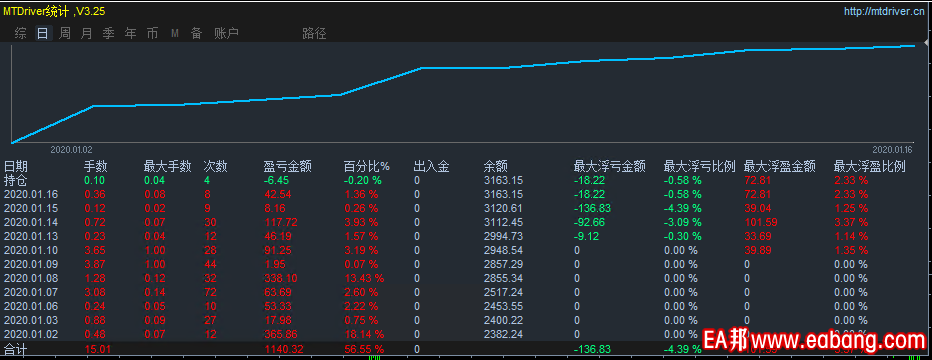Open the 备 notes tab

pos(196,34)
